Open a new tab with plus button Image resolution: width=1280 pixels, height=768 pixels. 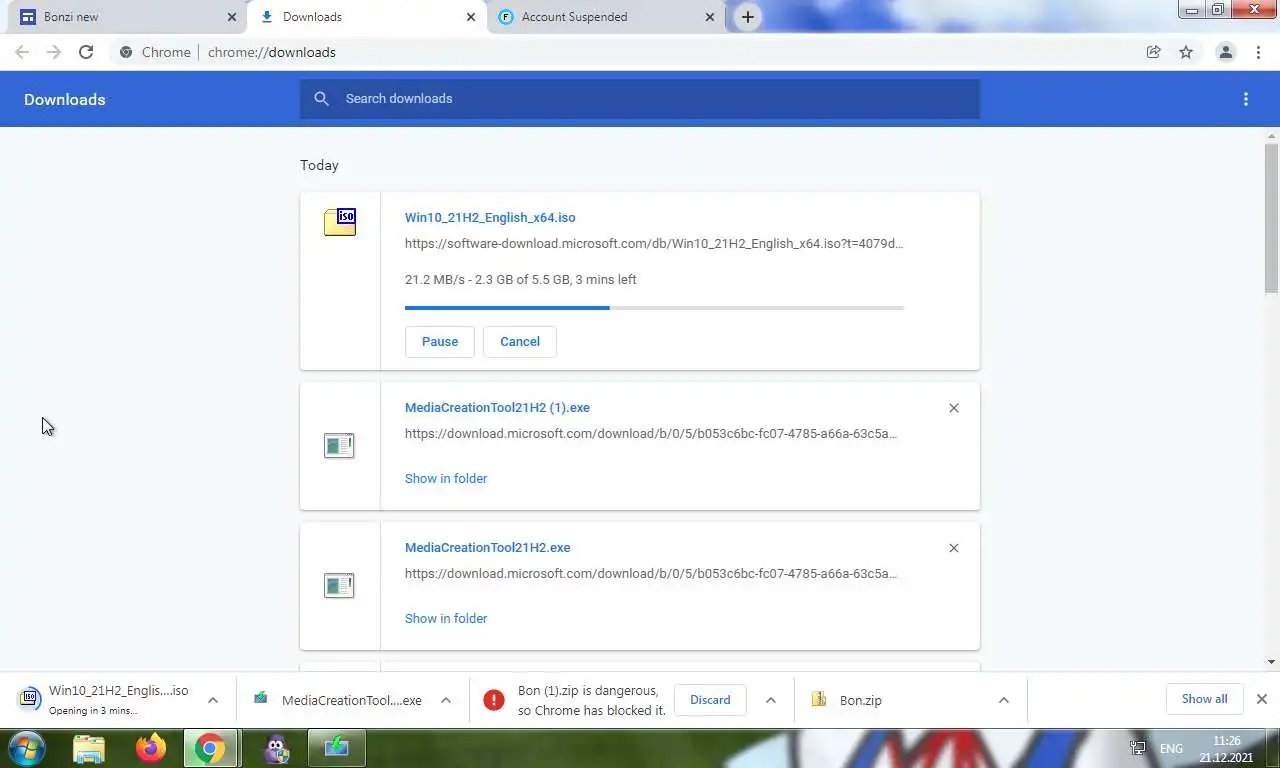(x=747, y=17)
